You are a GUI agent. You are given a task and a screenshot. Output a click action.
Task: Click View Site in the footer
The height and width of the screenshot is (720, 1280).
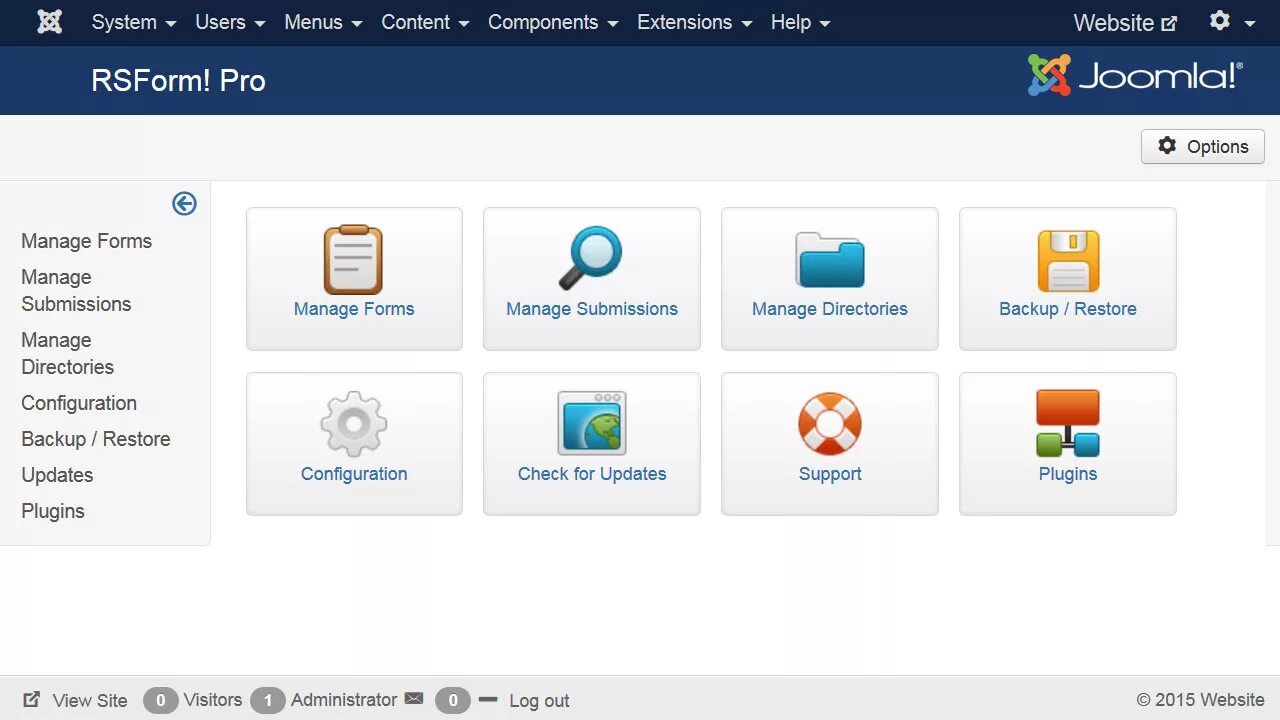coord(90,701)
